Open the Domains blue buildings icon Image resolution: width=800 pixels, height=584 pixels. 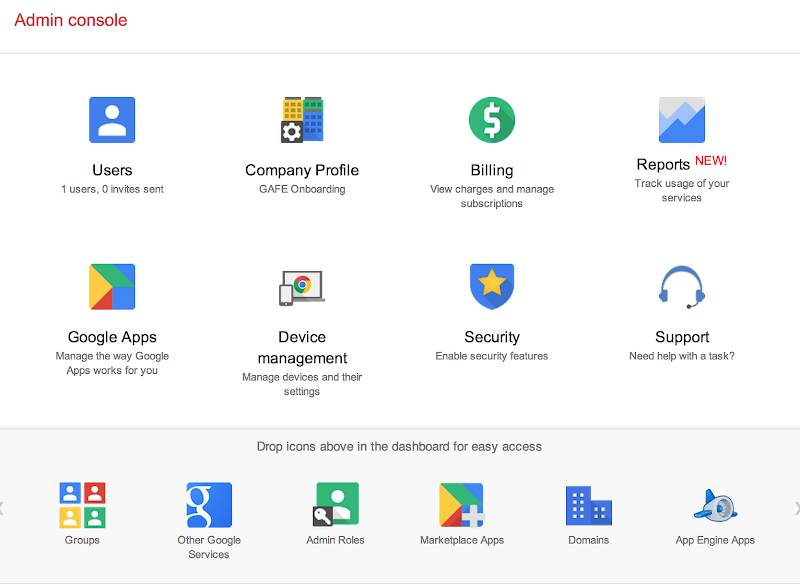coord(589,505)
